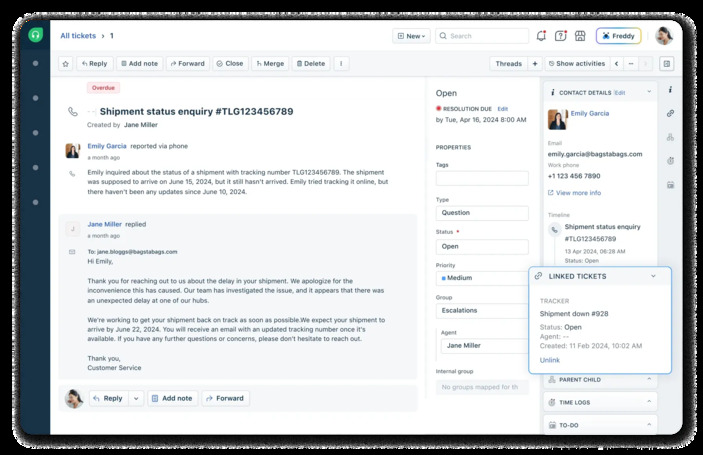The height and width of the screenshot is (455, 703).
Task: Open the Priority dropdown set to Medium
Action: pos(482,278)
